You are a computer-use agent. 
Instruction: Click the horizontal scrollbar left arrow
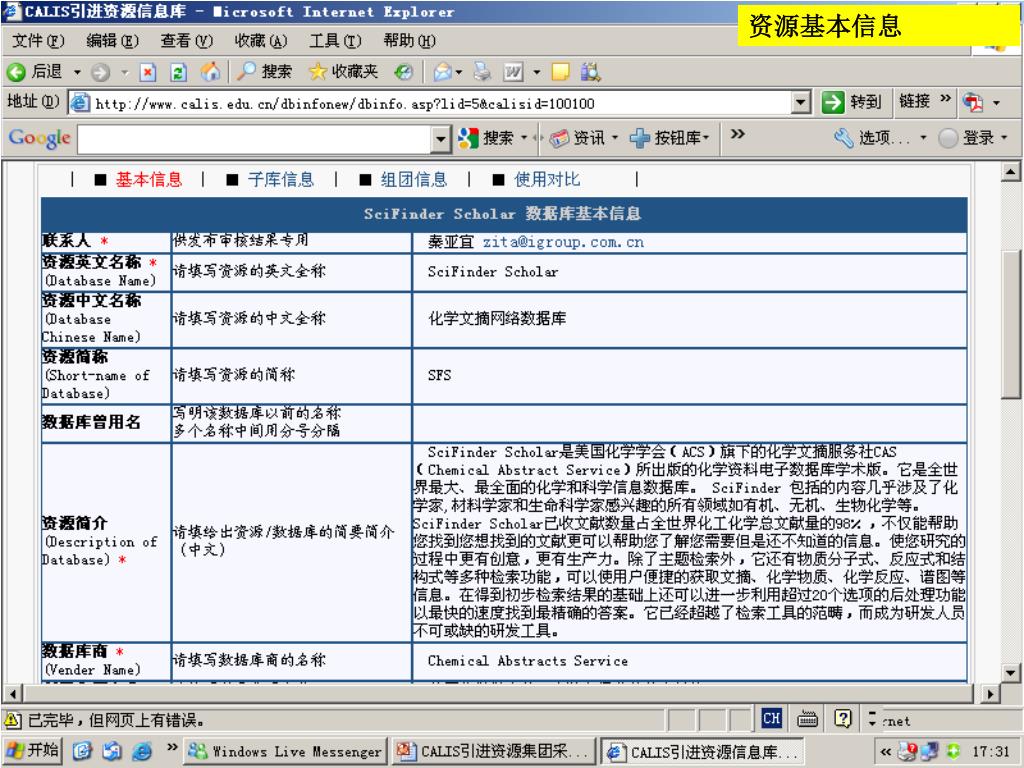pos(13,694)
